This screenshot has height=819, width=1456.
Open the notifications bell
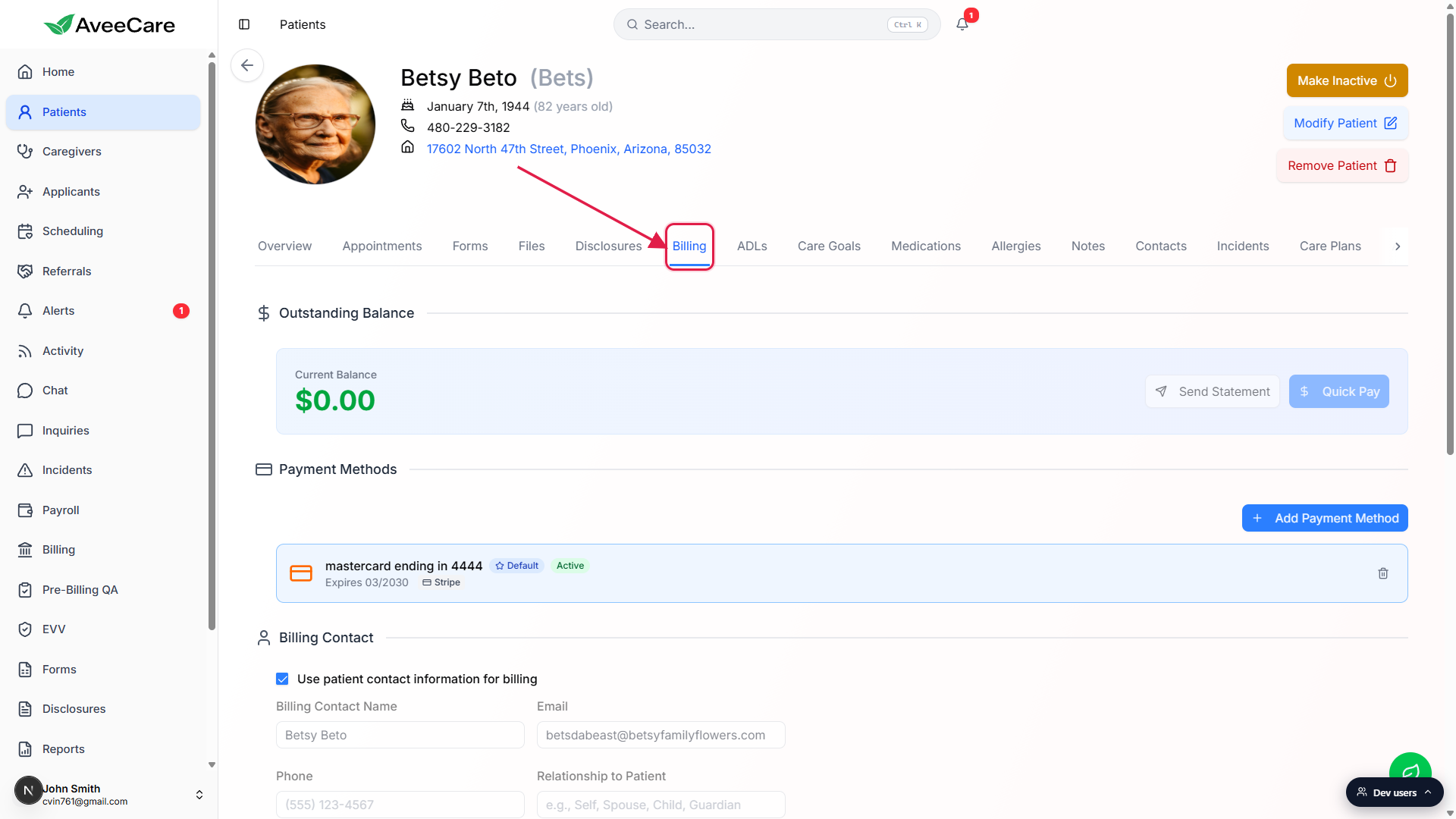[962, 24]
